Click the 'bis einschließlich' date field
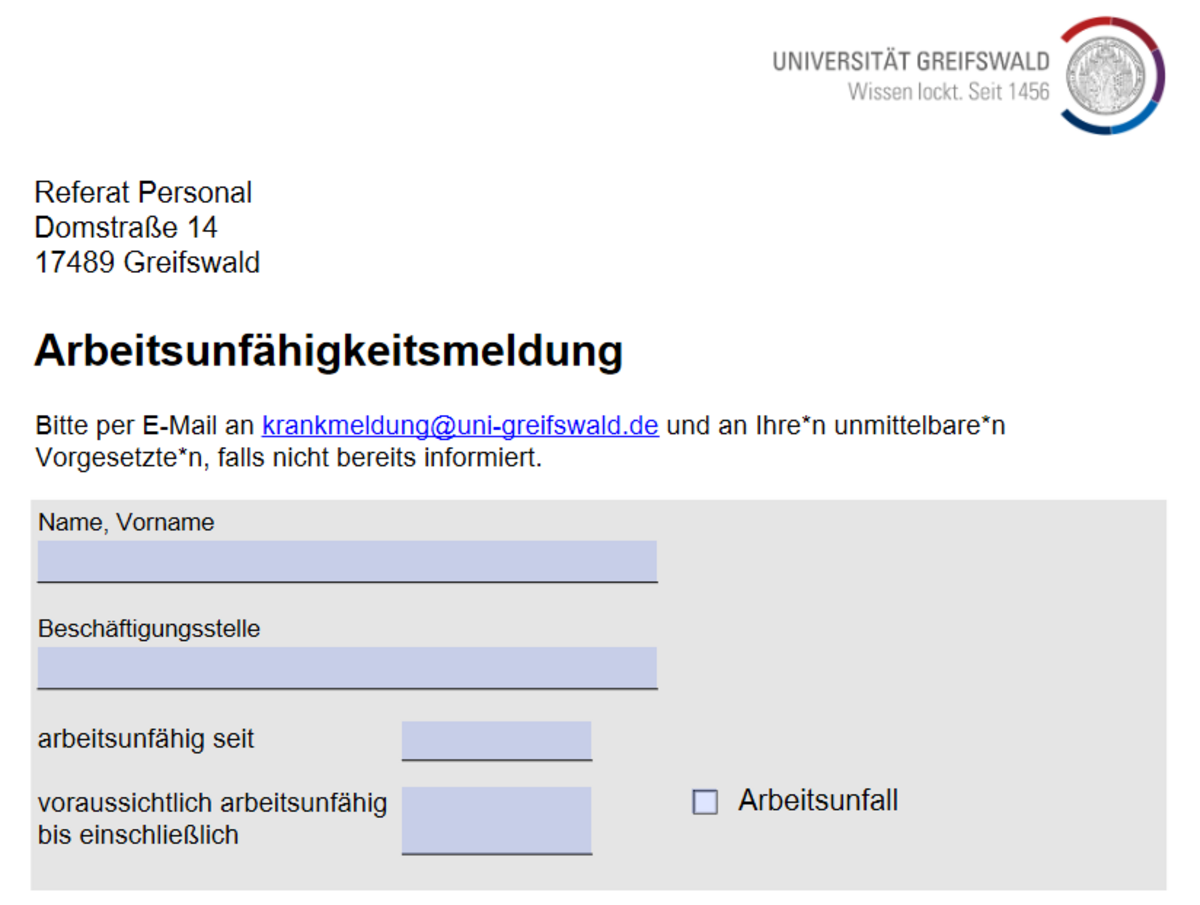The image size is (1200, 905). [x=496, y=820]
